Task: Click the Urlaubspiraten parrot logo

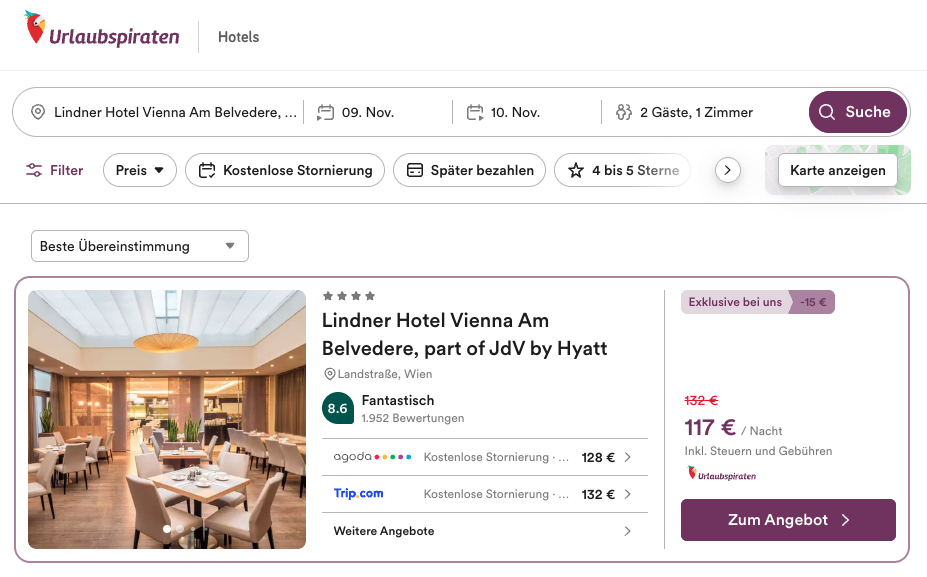Action: coord(36,28)
